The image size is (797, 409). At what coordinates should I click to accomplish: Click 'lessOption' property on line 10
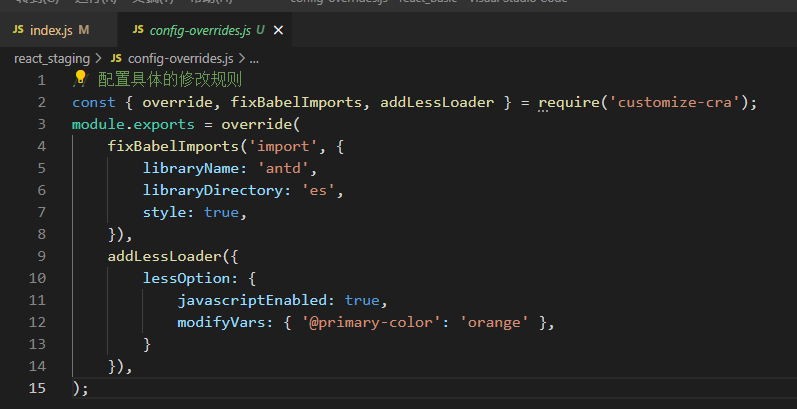[x=186, y=278]
